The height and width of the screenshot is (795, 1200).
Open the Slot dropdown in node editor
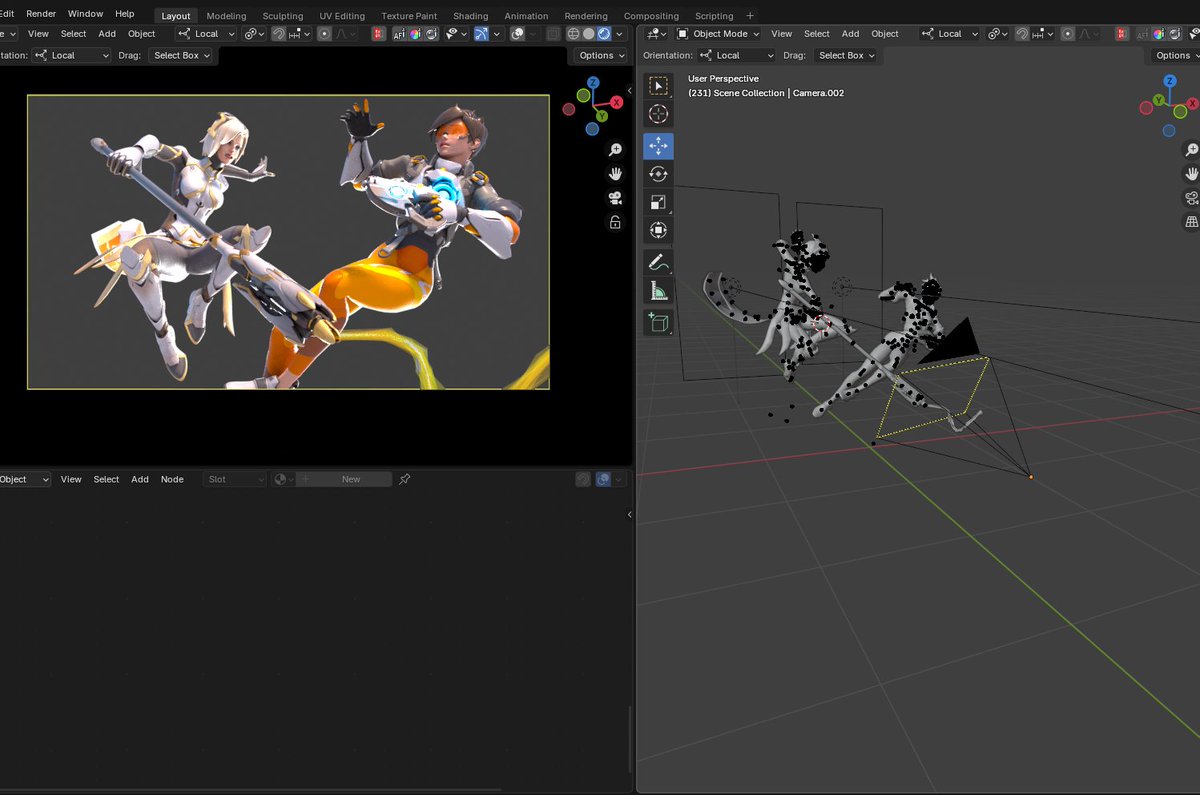coord(235,480)
